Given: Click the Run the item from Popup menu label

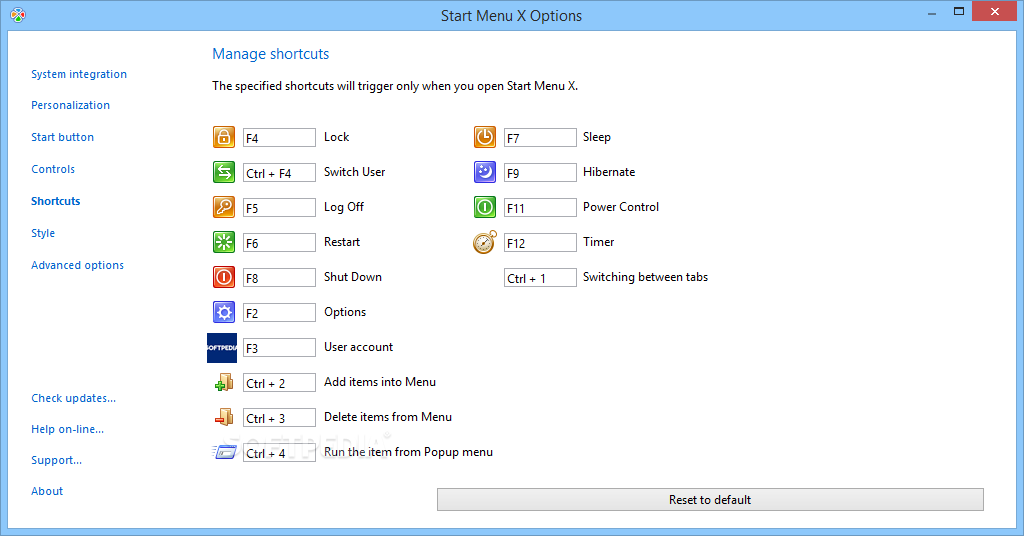Looking at the screenshot, I should pyautogui.click(x=408, y=452).
